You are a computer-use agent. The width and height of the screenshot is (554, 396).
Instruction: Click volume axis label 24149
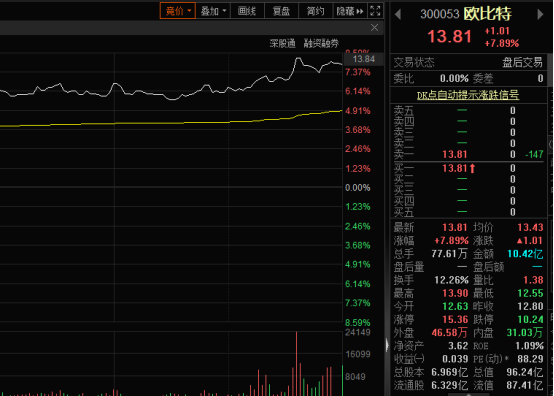[358, 332]
